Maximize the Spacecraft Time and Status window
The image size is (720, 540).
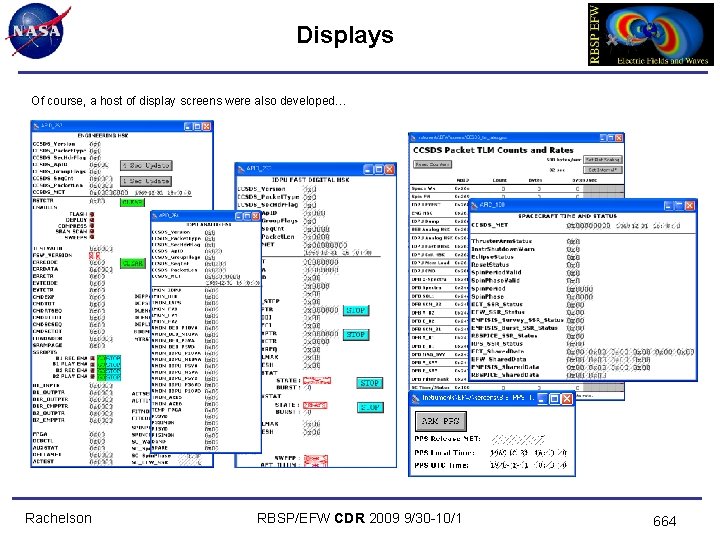pos(679,206)
